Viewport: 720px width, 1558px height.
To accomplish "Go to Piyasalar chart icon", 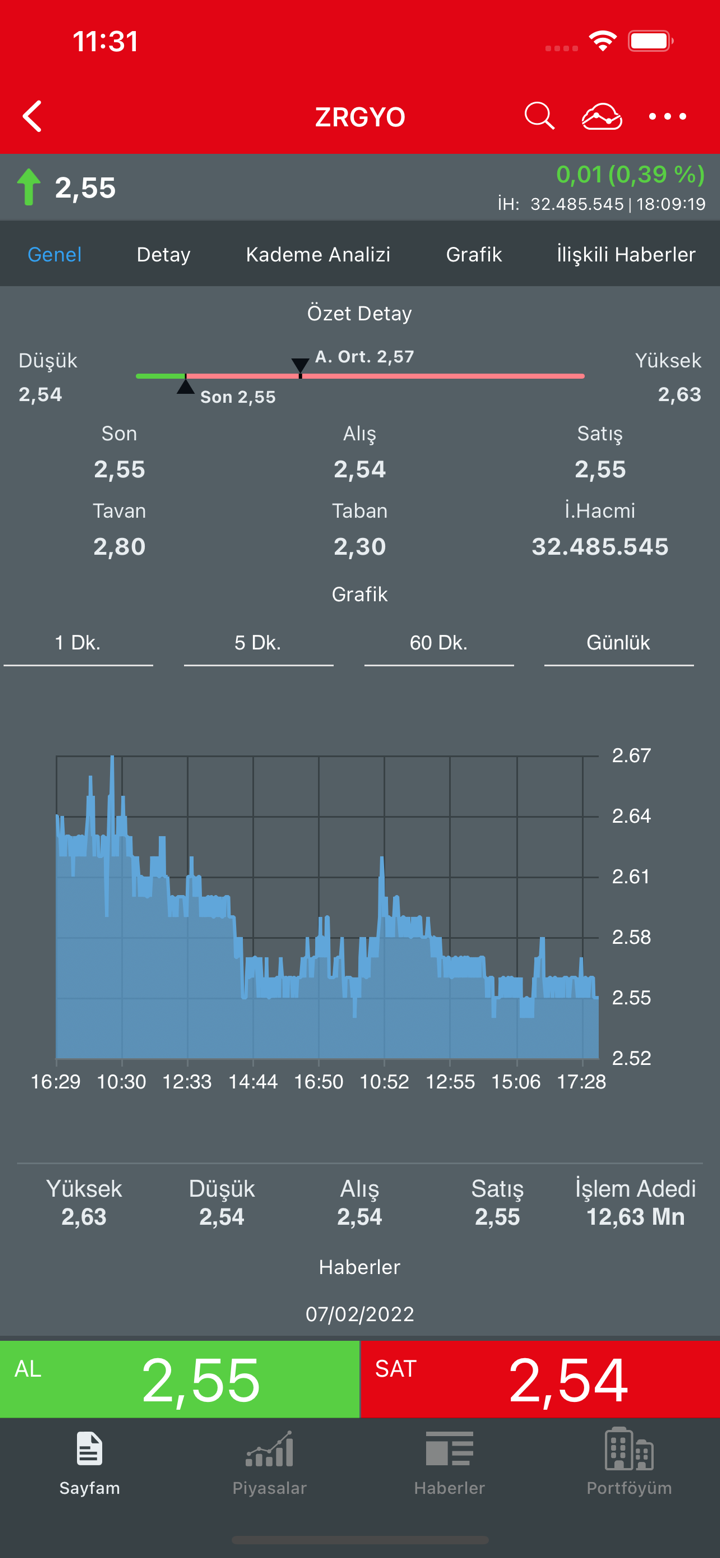I will point(269,1450).
